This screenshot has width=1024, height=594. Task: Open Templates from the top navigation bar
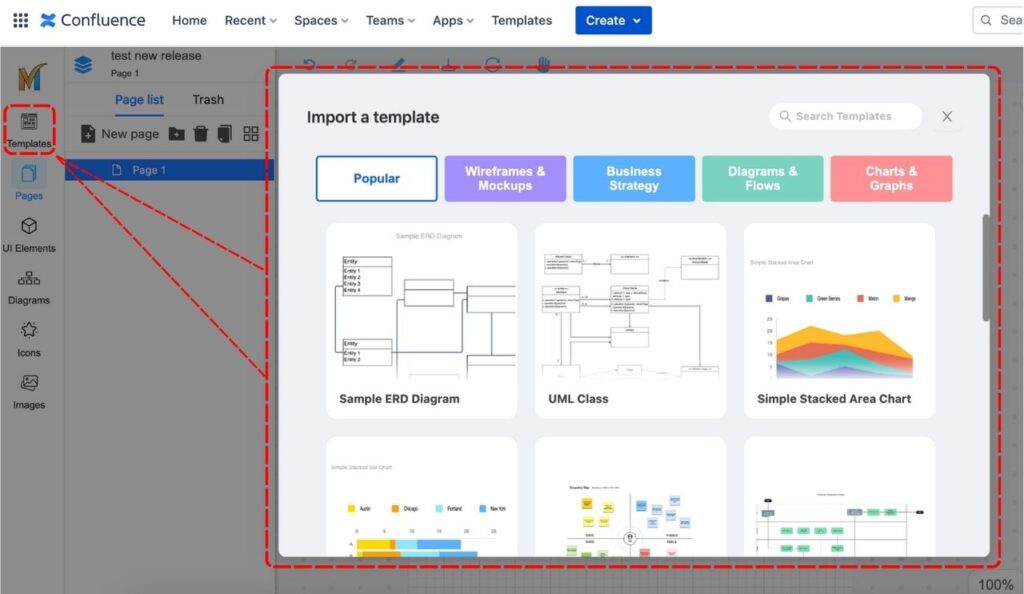[521, 20]
